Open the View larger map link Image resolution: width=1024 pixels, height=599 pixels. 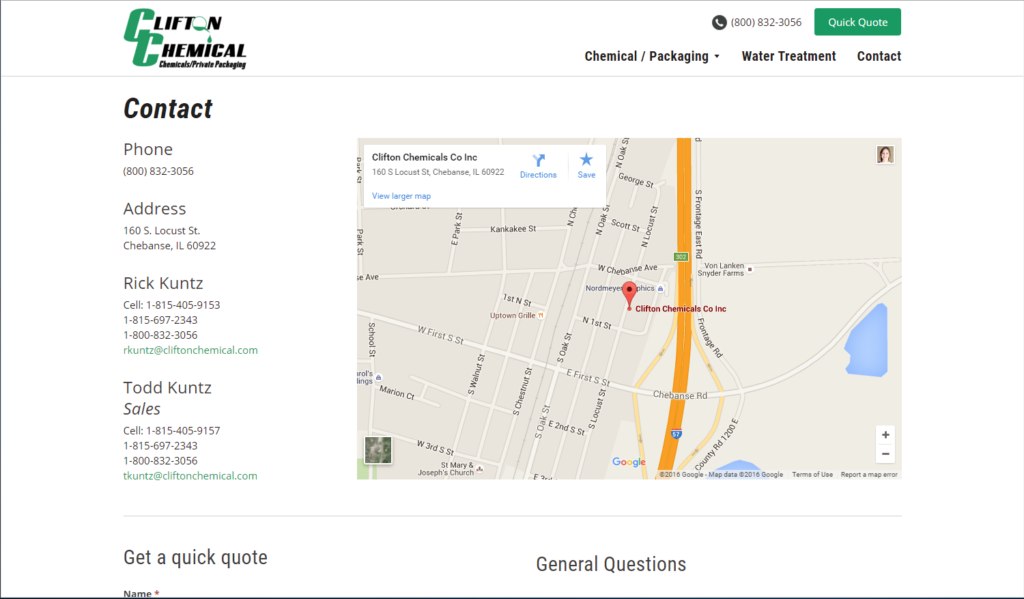pyautogui.click(x=401, y=196)
